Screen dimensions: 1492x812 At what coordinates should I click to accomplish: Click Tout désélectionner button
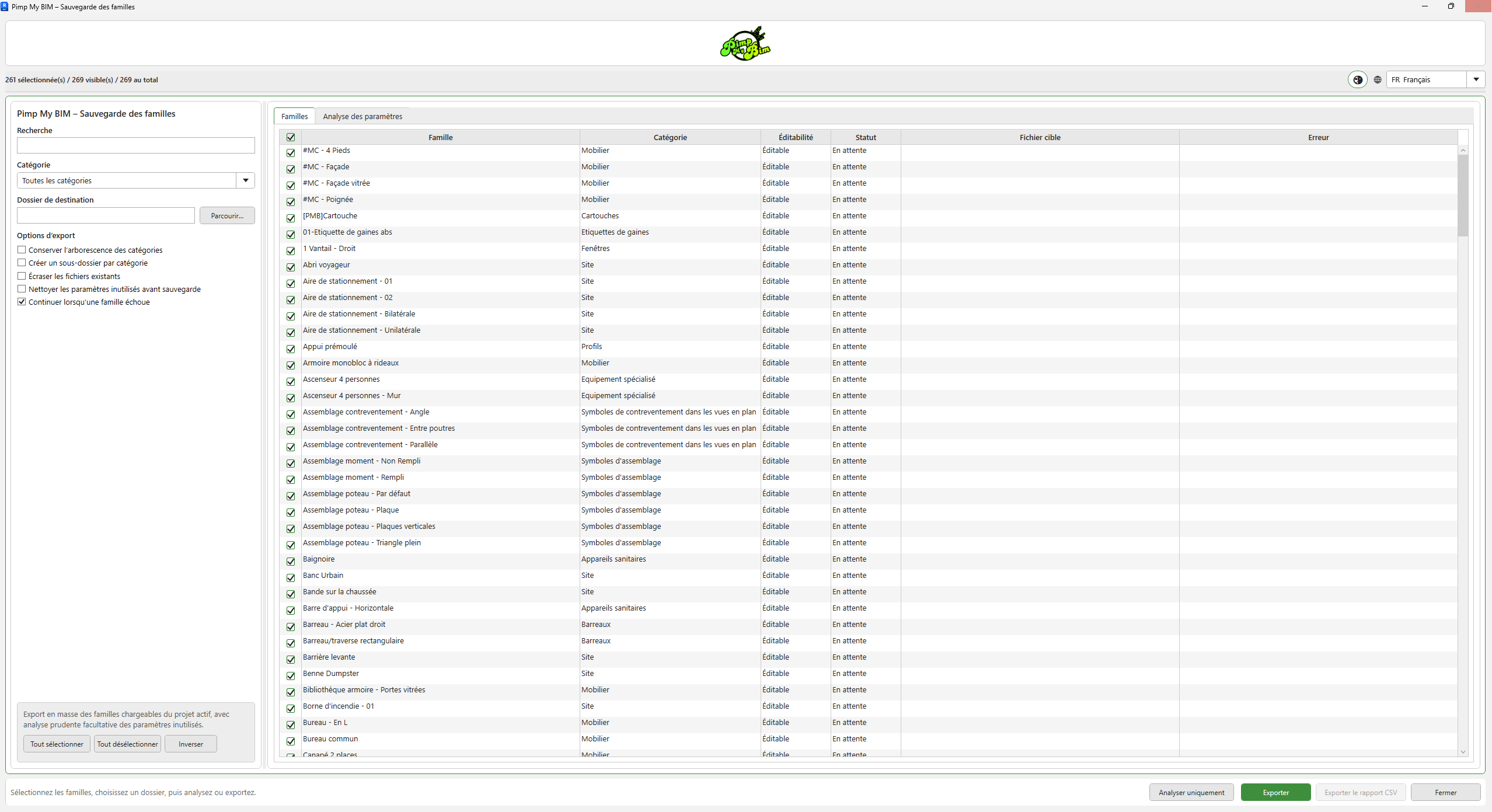pyautogui.click(x=127, y=744)
